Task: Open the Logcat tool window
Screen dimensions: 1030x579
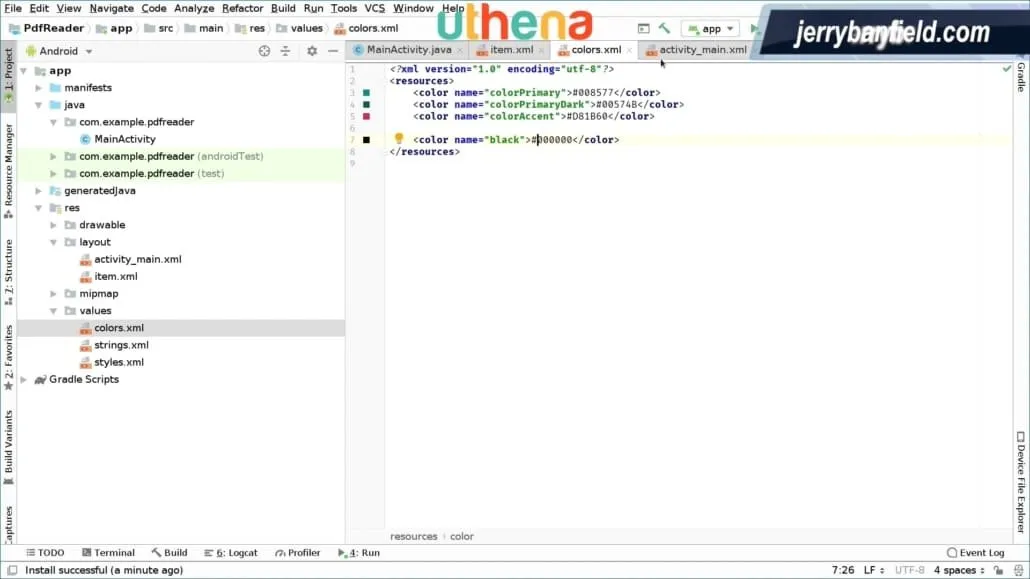Action: coord(231,553)
